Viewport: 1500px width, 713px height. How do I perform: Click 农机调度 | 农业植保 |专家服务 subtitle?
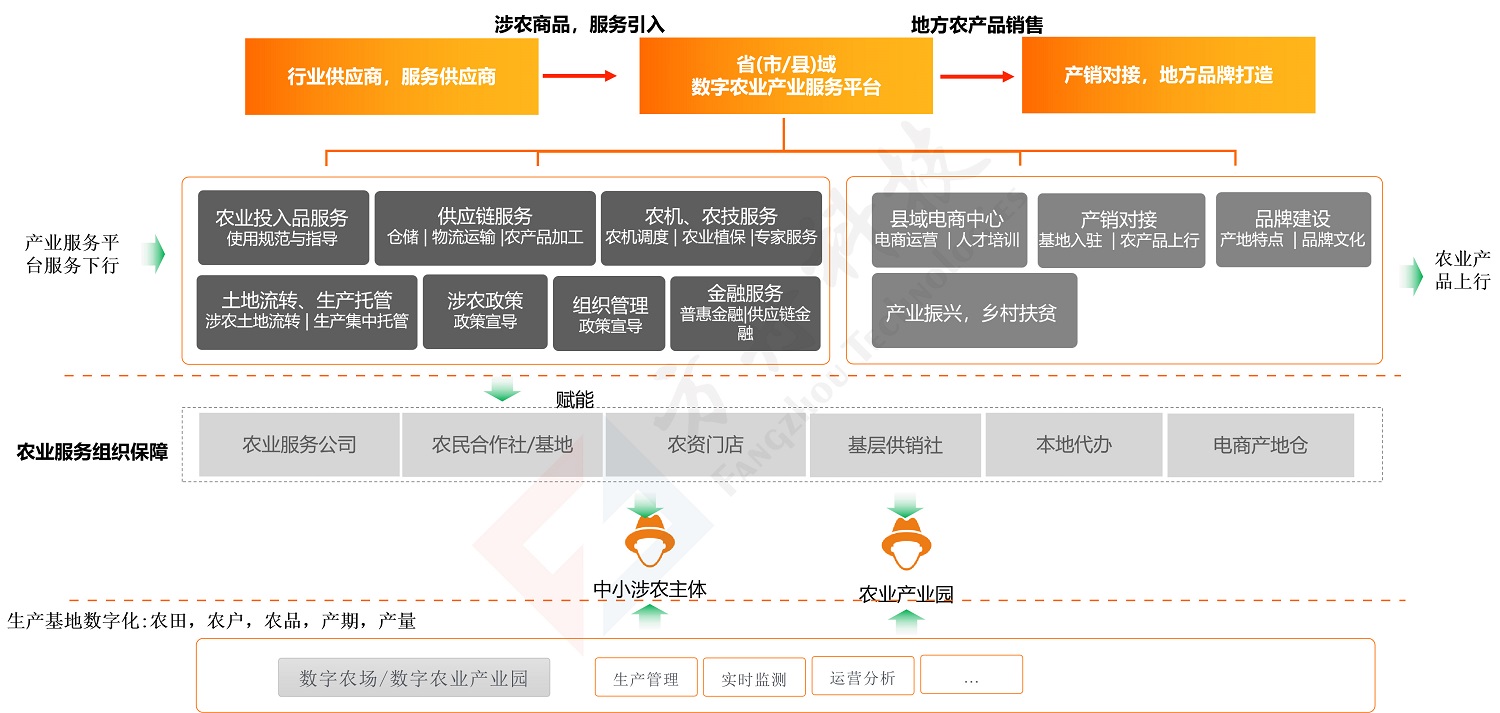(711, 238)
